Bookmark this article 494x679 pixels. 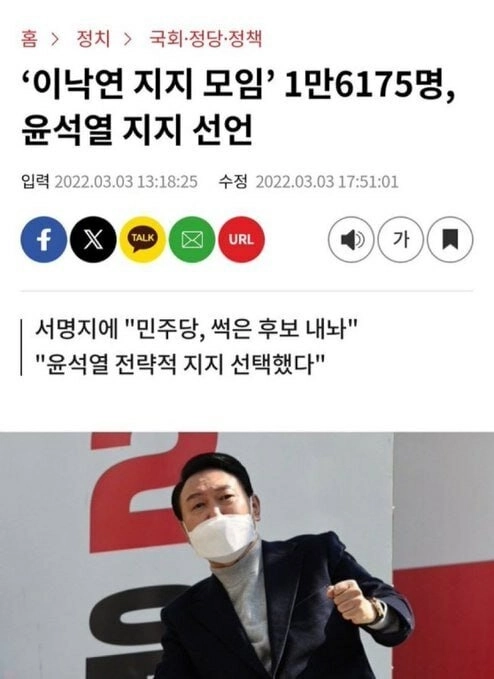(x=450, y=239)
